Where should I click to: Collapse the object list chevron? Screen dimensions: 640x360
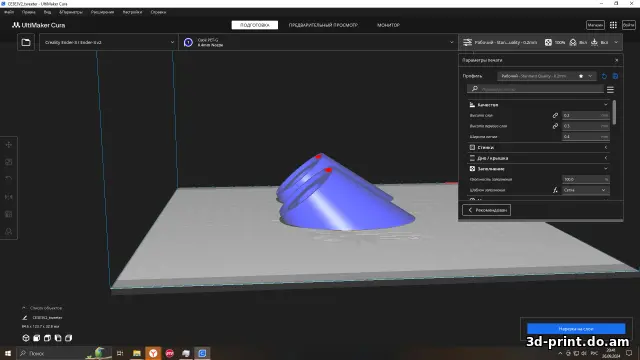[24, 308]
